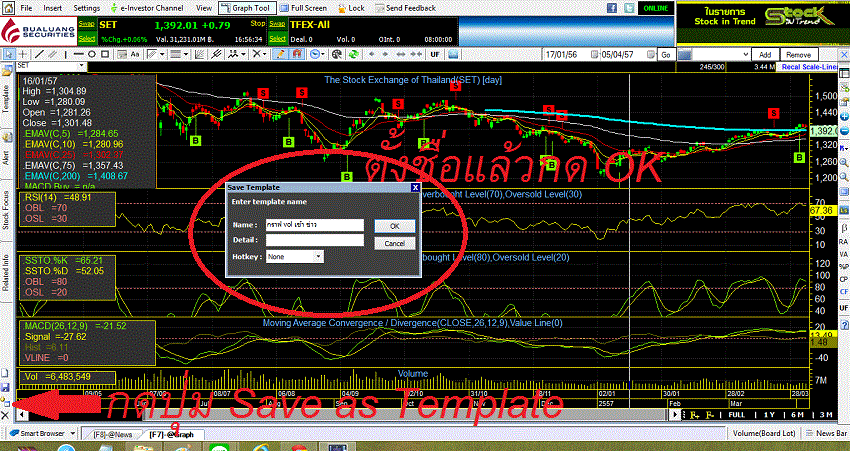The height and width of the screenshot is (451, 850).
Task: Open the clock period dropdown
Action: point(323,54)
